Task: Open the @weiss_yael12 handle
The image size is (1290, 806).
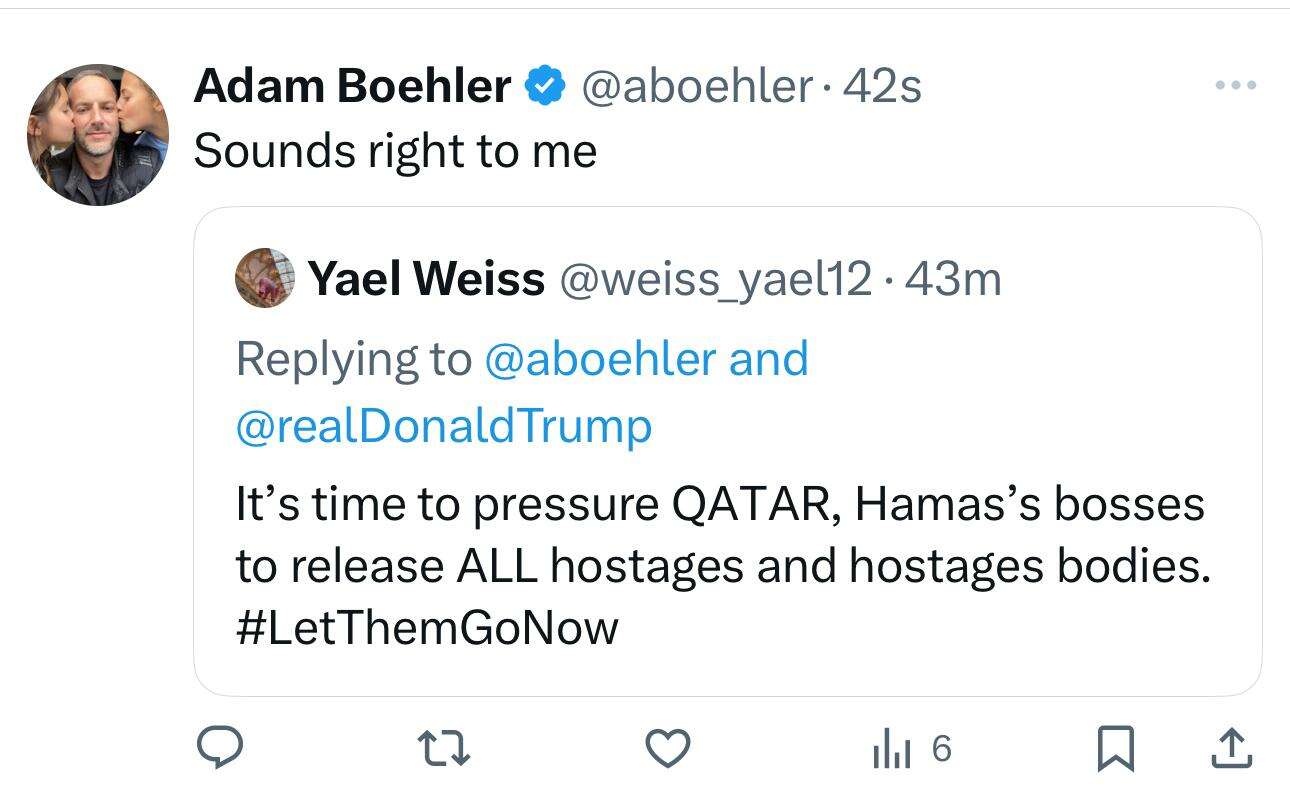Action: 716,279
